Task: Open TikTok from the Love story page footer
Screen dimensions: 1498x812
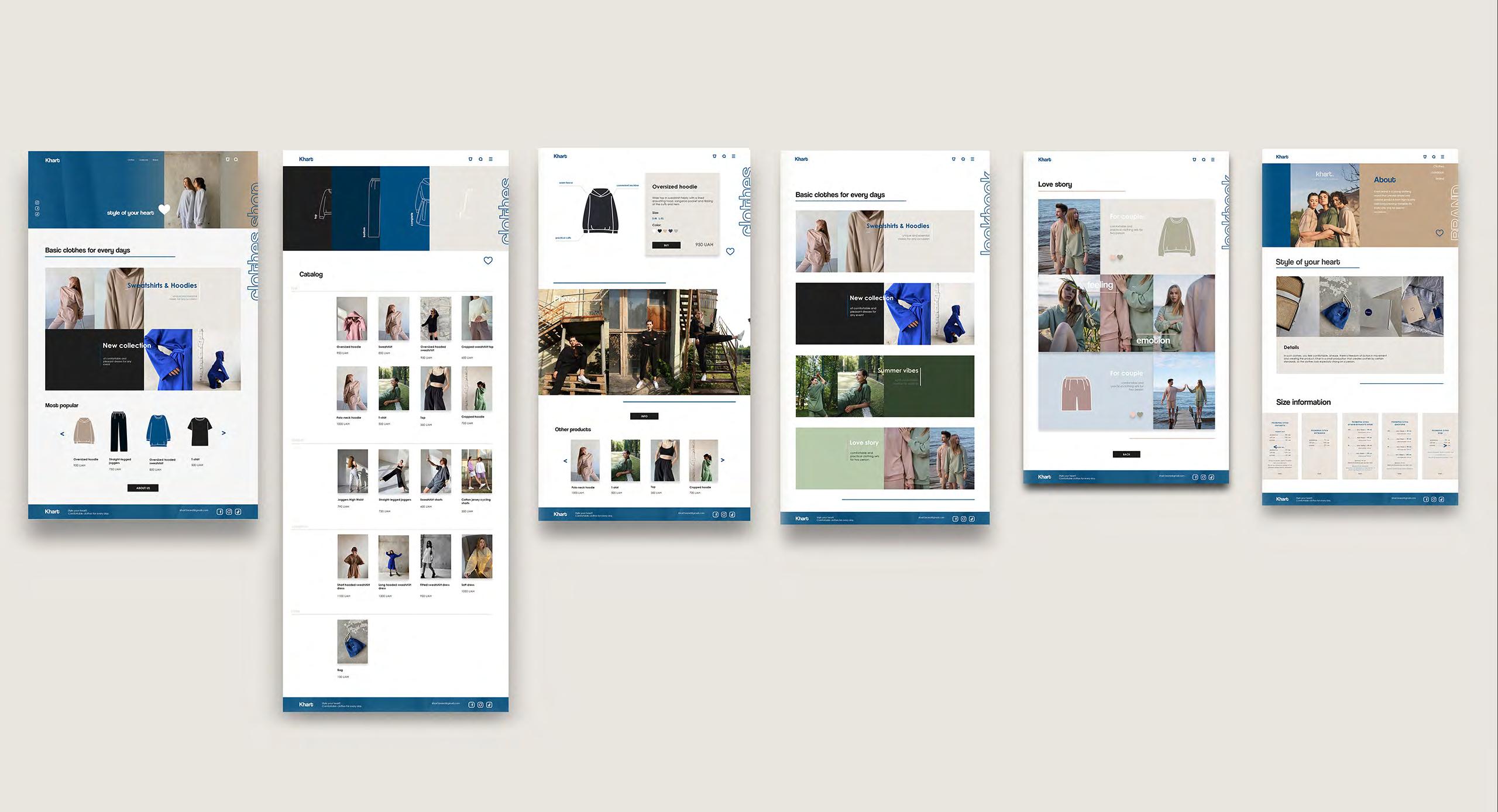Action: tap(1211, 477)
